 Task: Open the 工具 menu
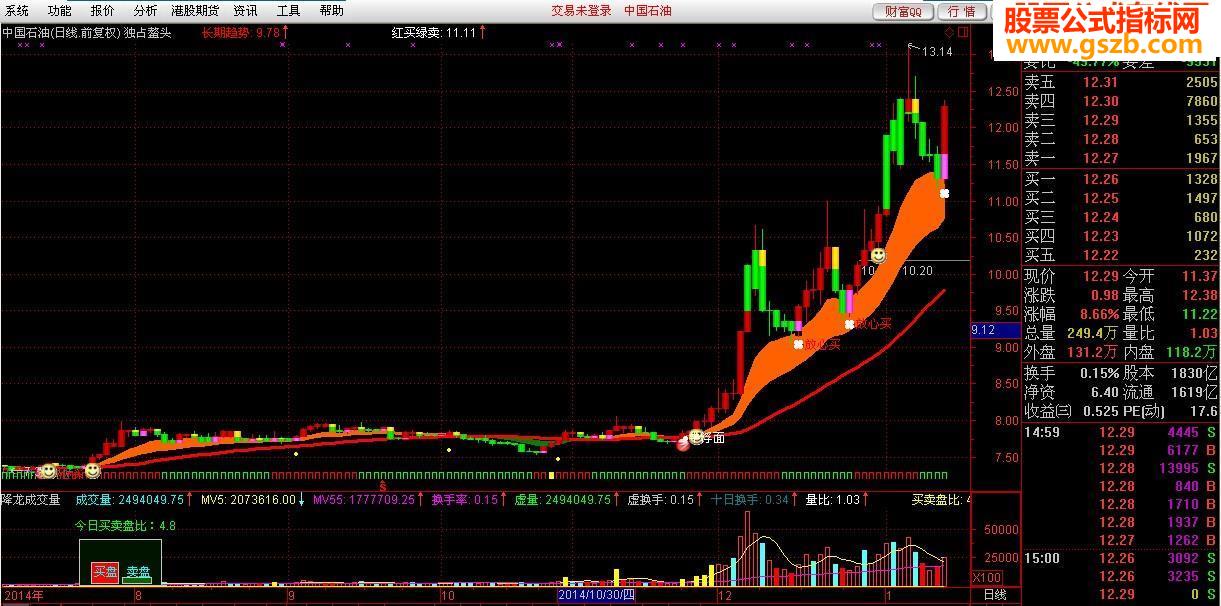tap(288, 11)
